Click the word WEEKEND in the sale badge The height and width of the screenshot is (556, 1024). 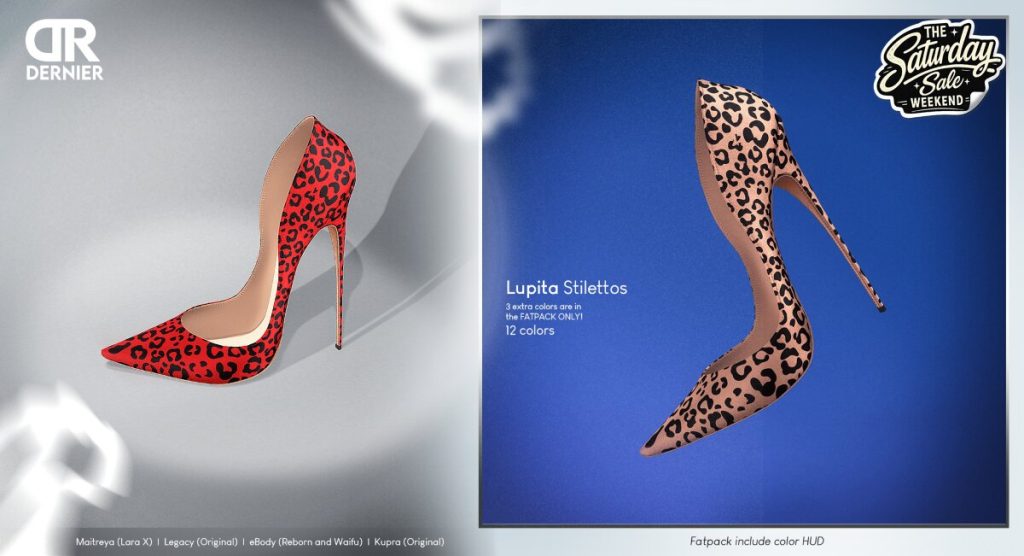(937, 101)
